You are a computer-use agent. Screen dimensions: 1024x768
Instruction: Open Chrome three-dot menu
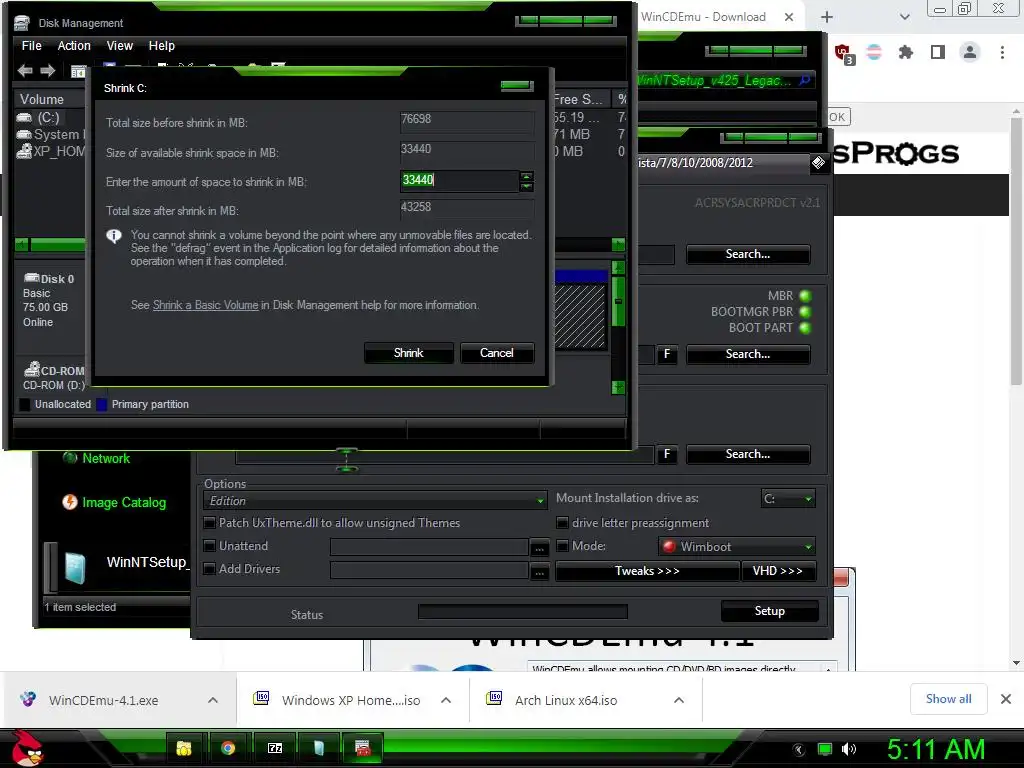[x=1002, y=52]
